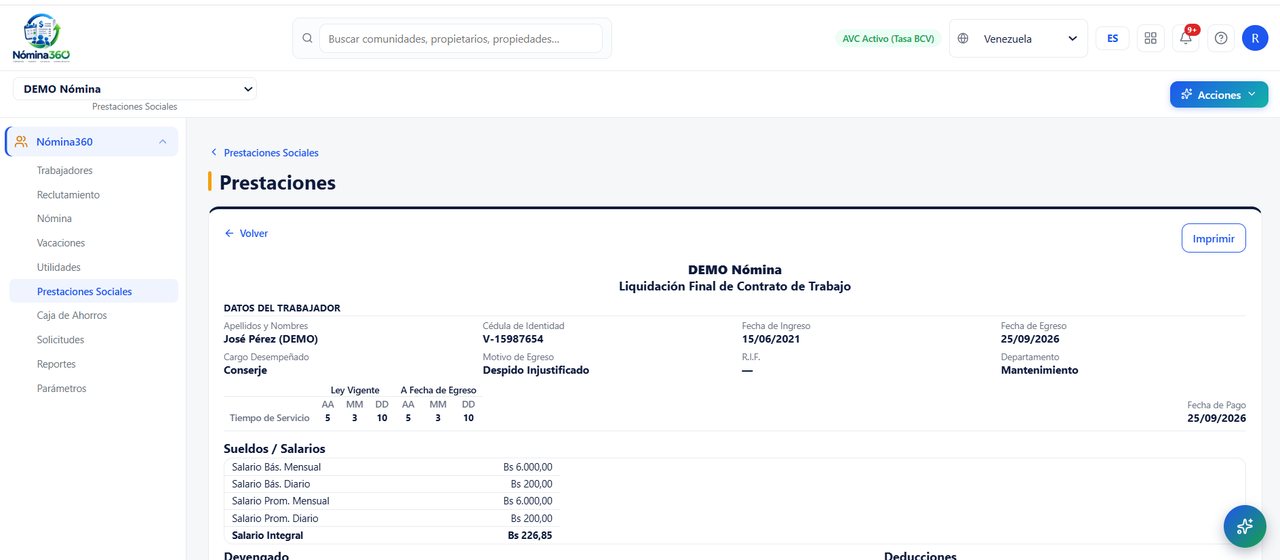Open Reportes in sidebar
This screenshot has width=1280, height=560.
point(56,364)
